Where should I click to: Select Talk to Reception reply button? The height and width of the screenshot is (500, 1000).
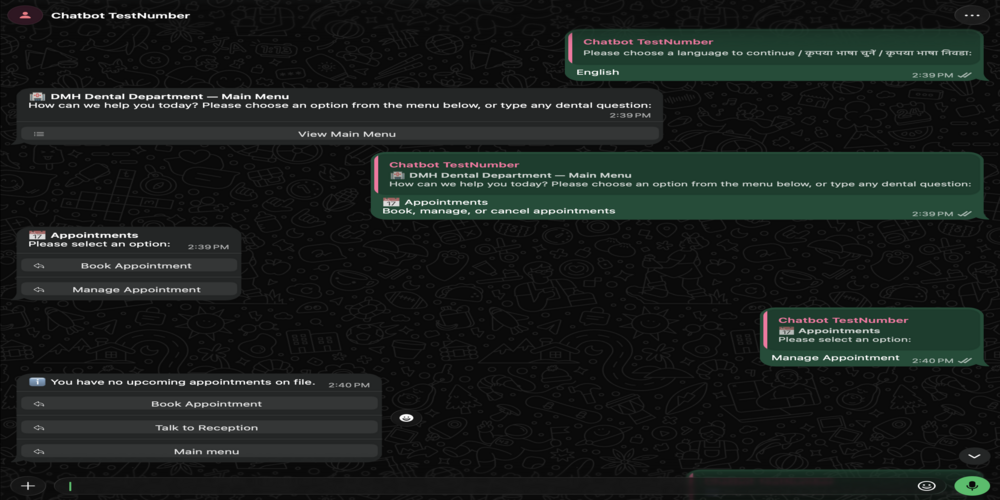pos(199,427)
